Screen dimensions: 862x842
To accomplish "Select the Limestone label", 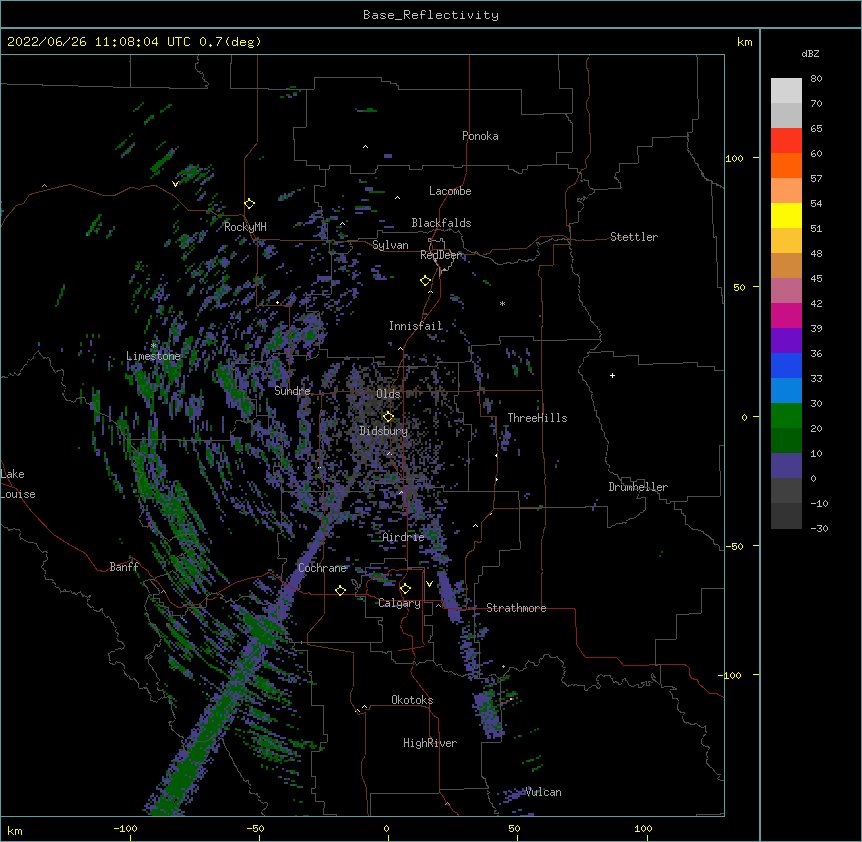I will coord(153,356).
